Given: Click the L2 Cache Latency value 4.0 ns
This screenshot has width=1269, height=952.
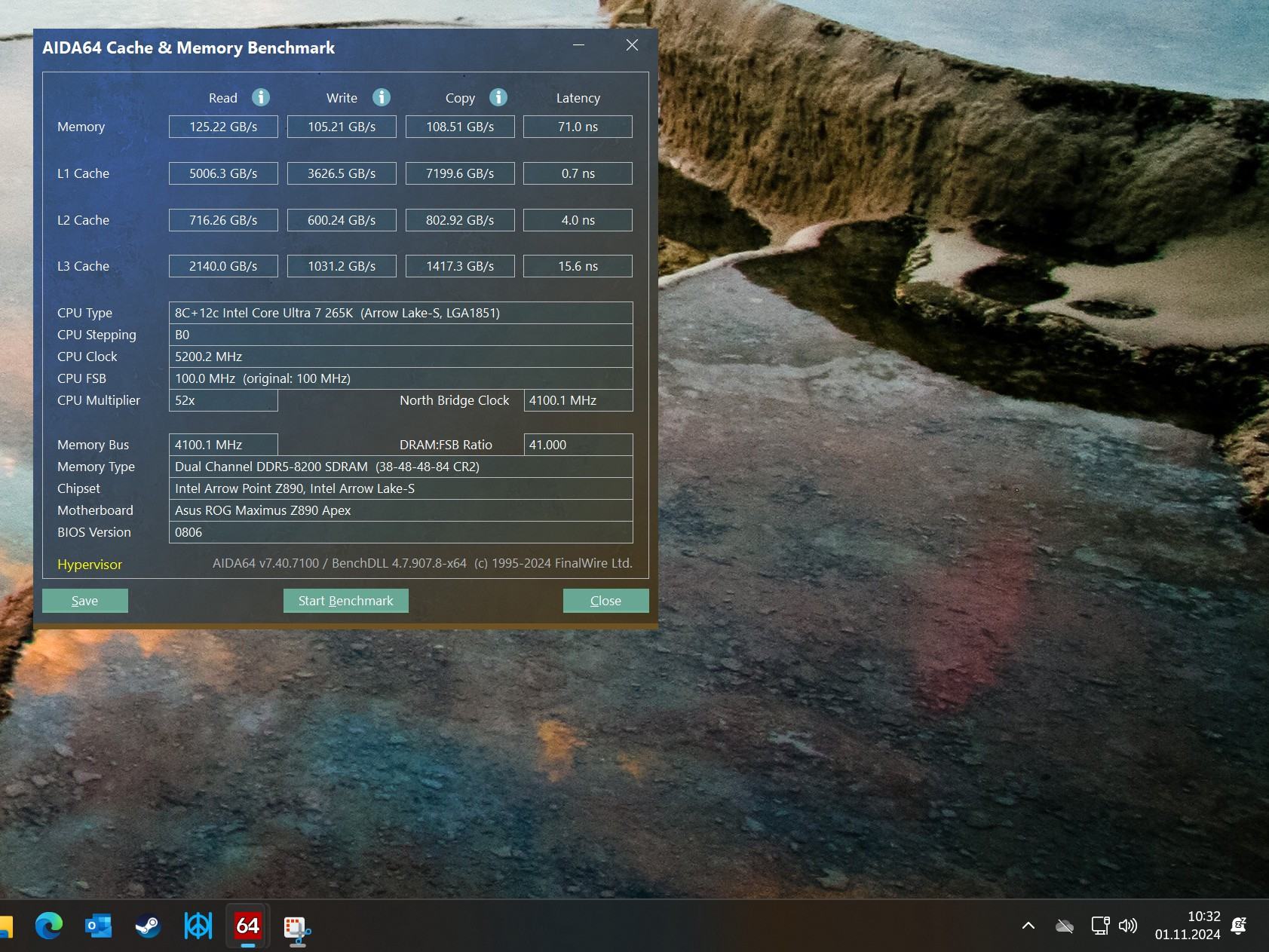Looking at the screenshot, I should point(578,220).
